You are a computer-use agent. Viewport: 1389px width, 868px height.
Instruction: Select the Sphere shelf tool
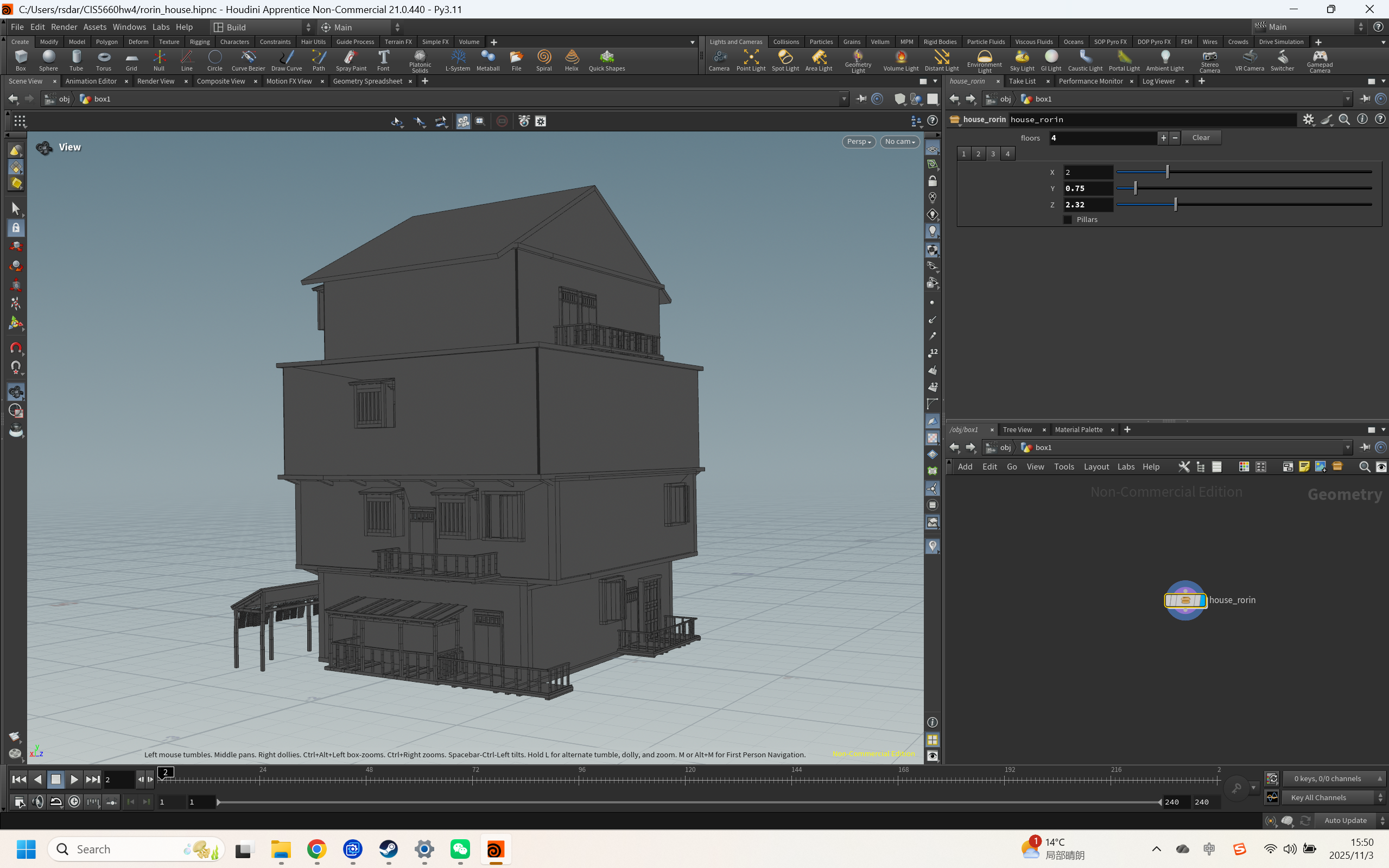(x=48, y=60)
